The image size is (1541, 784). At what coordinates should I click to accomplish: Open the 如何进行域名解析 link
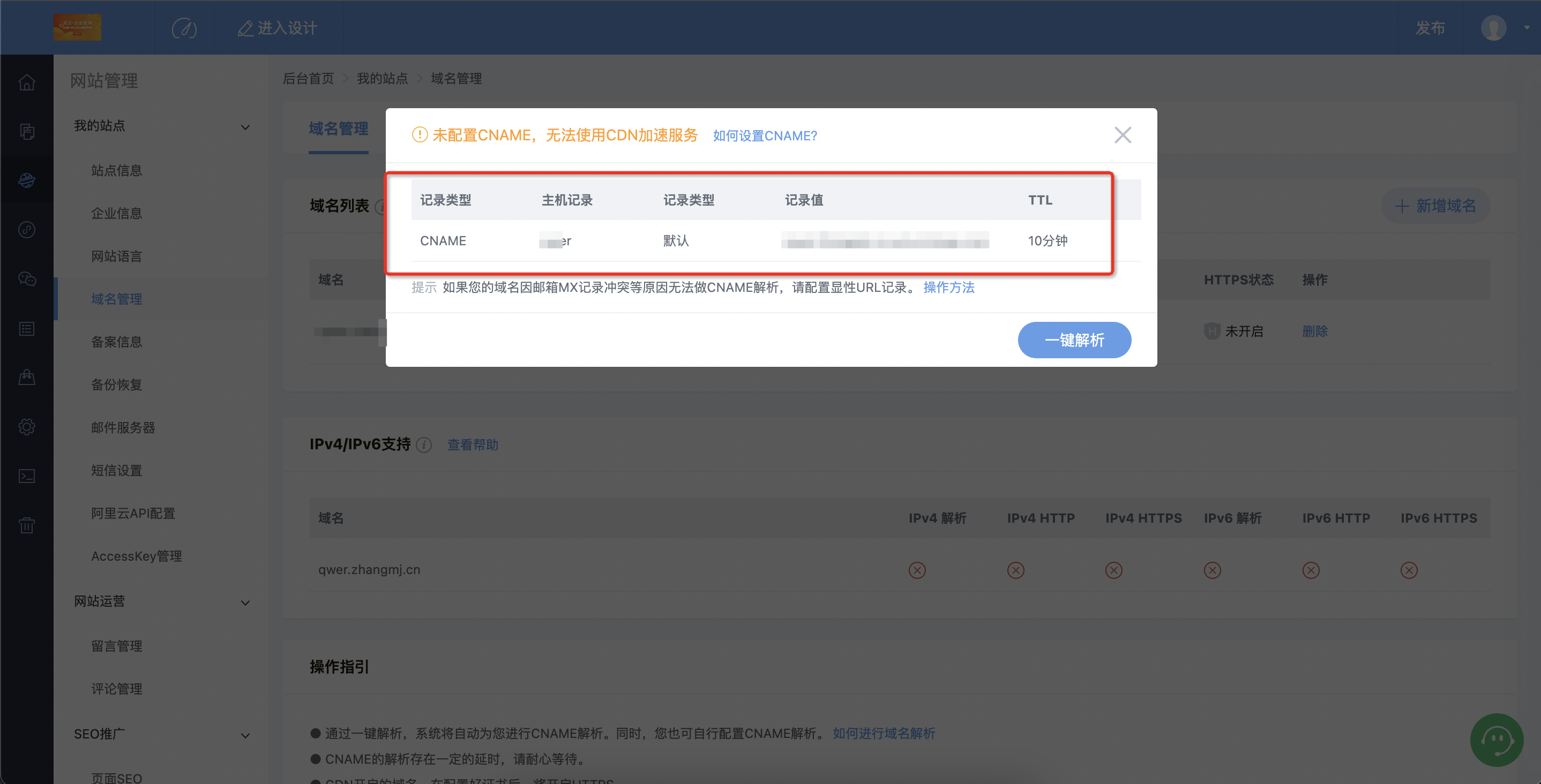(x=884, y=734)
